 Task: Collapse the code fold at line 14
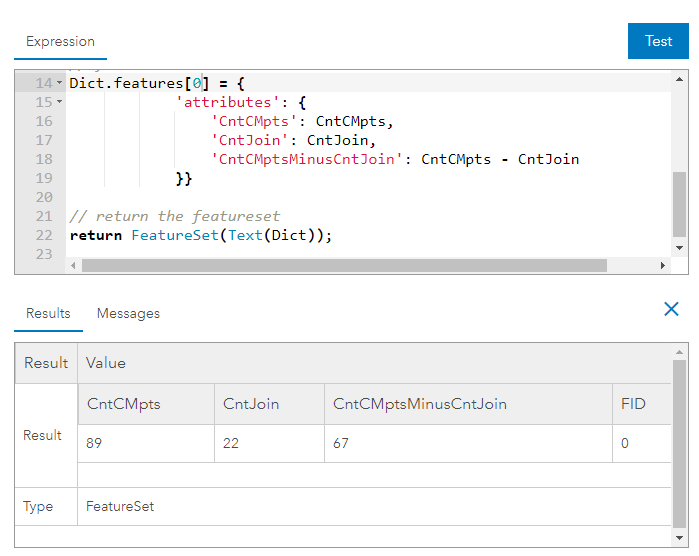(x=59, y=84)
